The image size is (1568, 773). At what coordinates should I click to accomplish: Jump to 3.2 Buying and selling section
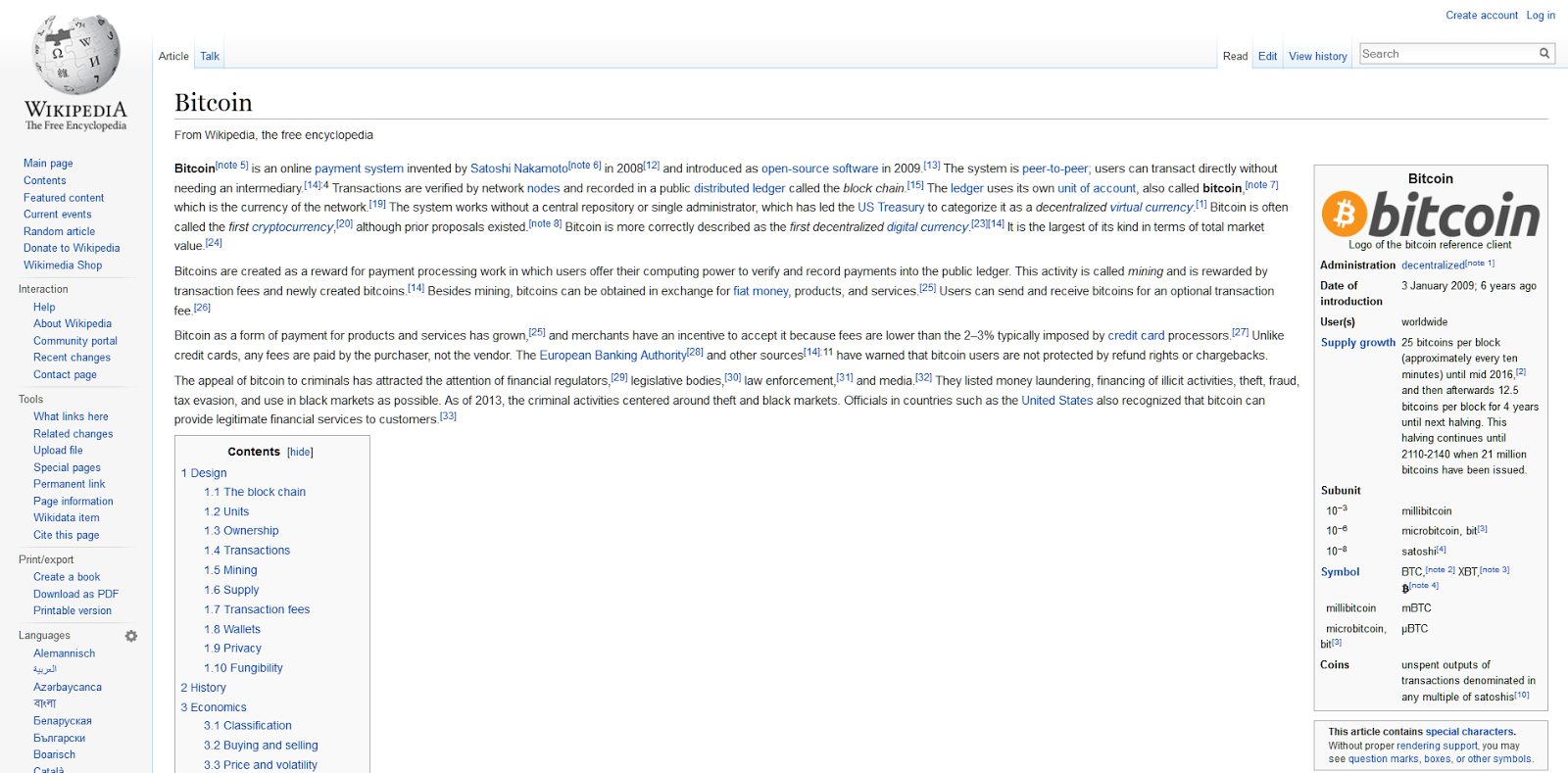coord(261,747)
